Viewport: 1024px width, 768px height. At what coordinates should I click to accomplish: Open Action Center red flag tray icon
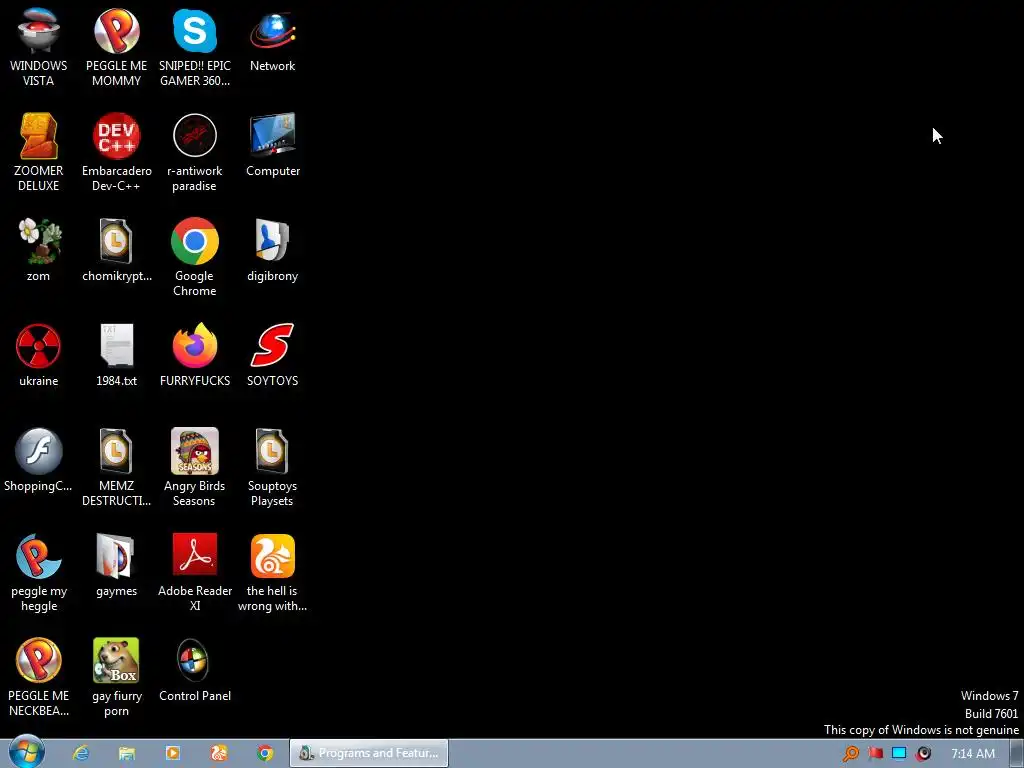pos(875,754)
